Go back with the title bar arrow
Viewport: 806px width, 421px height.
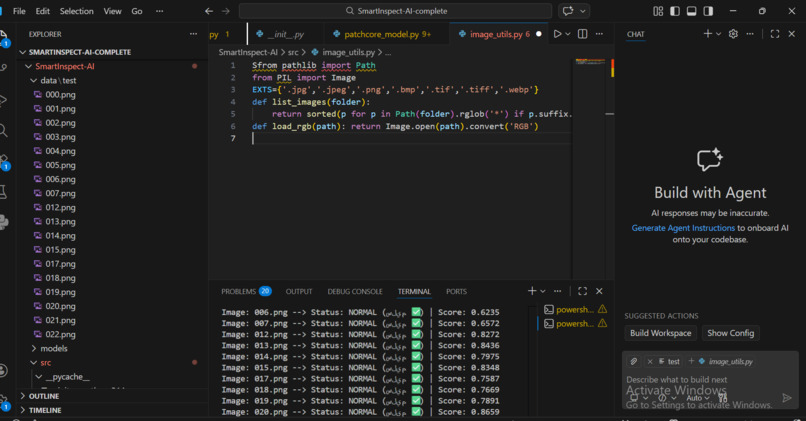click(x=209, y=11)
